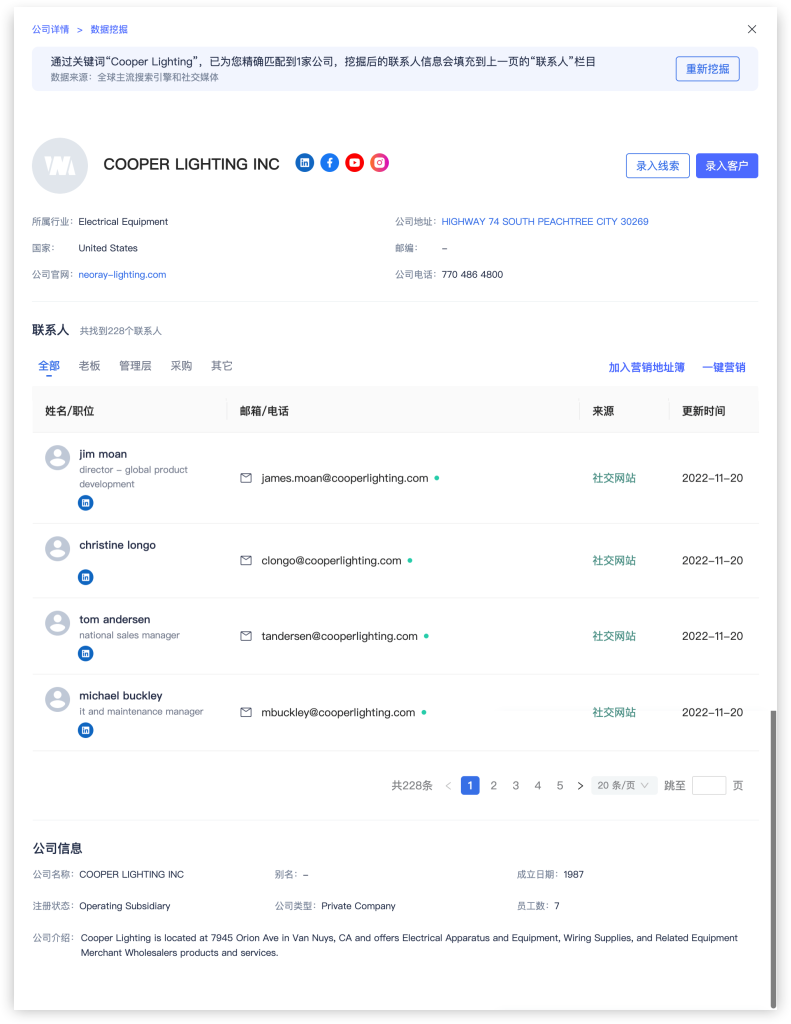Click 加入营销地址簿 link

pos(647,367)
